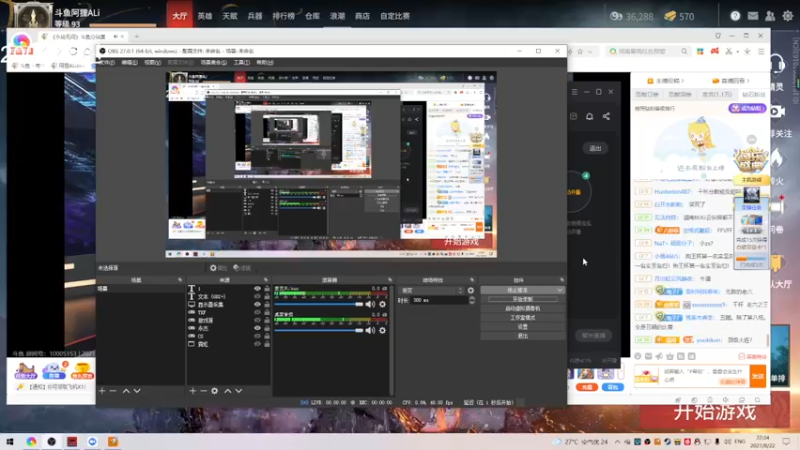Open the properties gear button above the scenes

pyautogui.click(x=218, y=268)
